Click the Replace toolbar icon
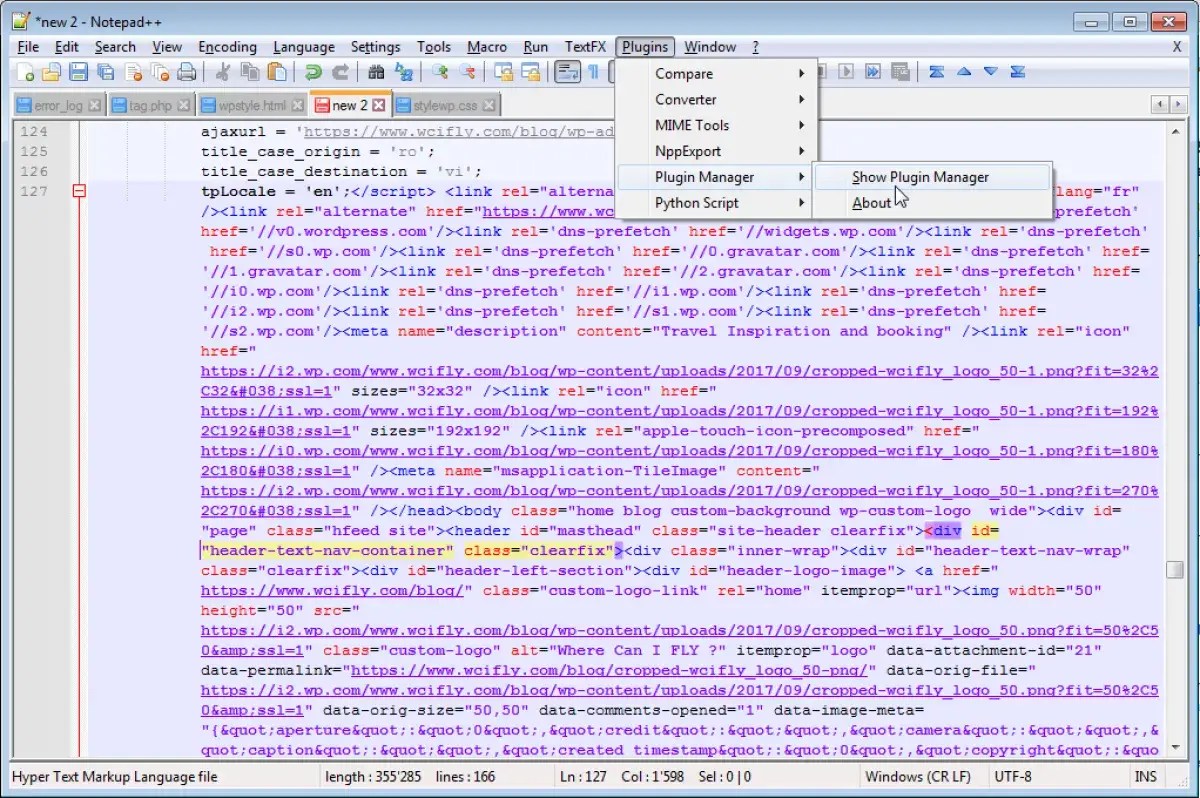 point(406,72)
